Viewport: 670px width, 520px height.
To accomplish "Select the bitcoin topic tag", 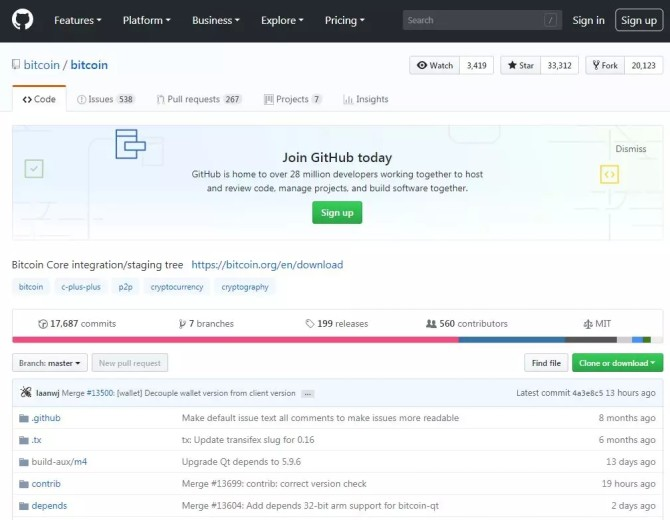I will tap(31, 287).
